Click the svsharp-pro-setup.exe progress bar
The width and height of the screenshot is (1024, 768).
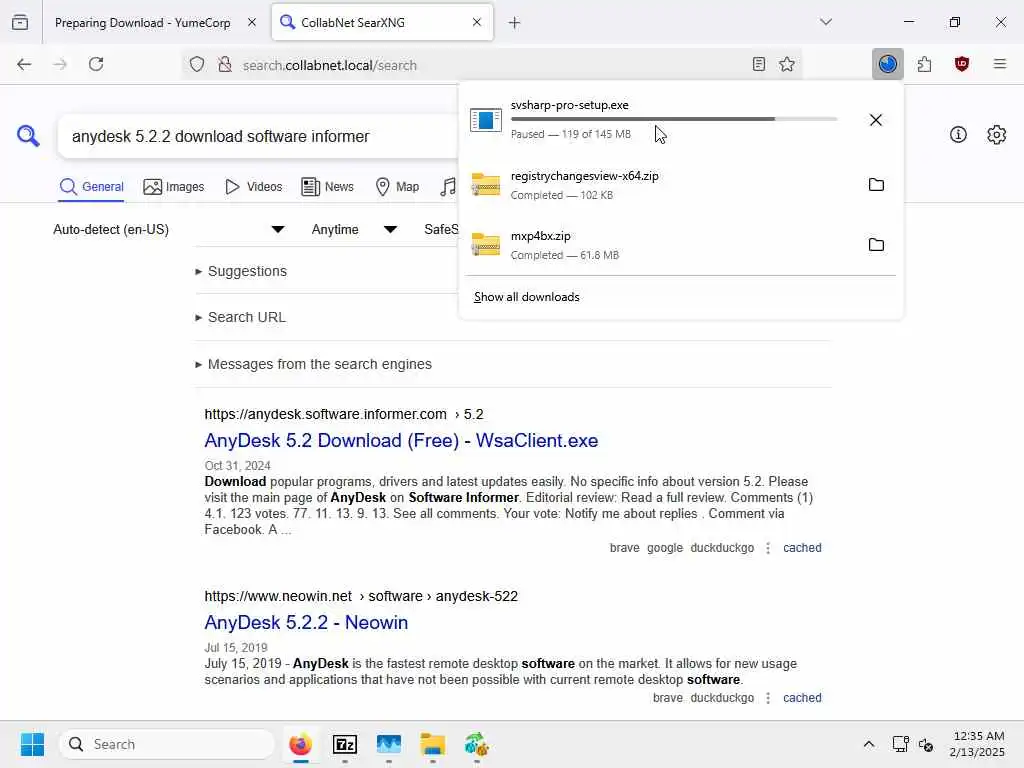(x=674, y=119)
